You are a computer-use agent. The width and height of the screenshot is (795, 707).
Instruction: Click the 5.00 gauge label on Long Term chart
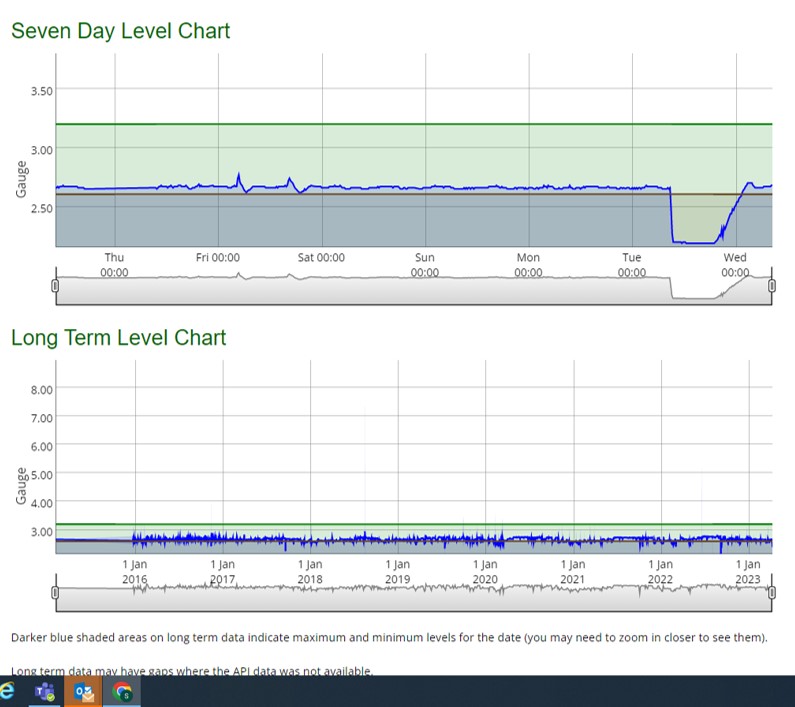[42, 475]
